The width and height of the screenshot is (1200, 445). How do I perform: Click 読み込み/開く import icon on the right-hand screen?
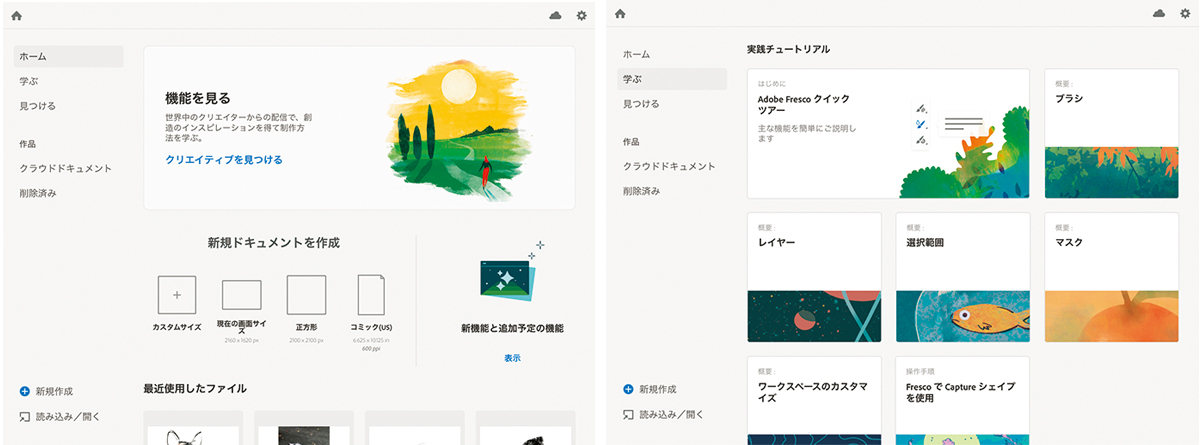[x=628, y=413]
